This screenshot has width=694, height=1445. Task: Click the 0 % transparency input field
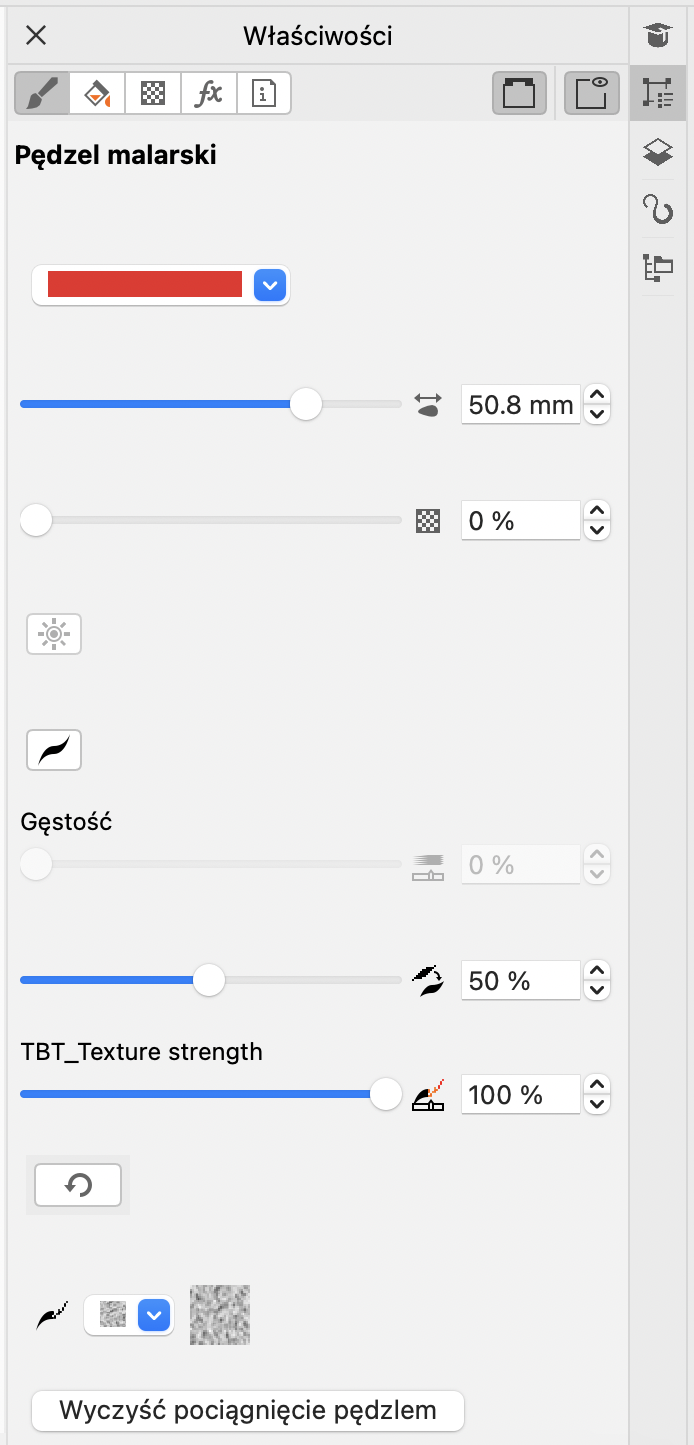click(x=520, y=520)
